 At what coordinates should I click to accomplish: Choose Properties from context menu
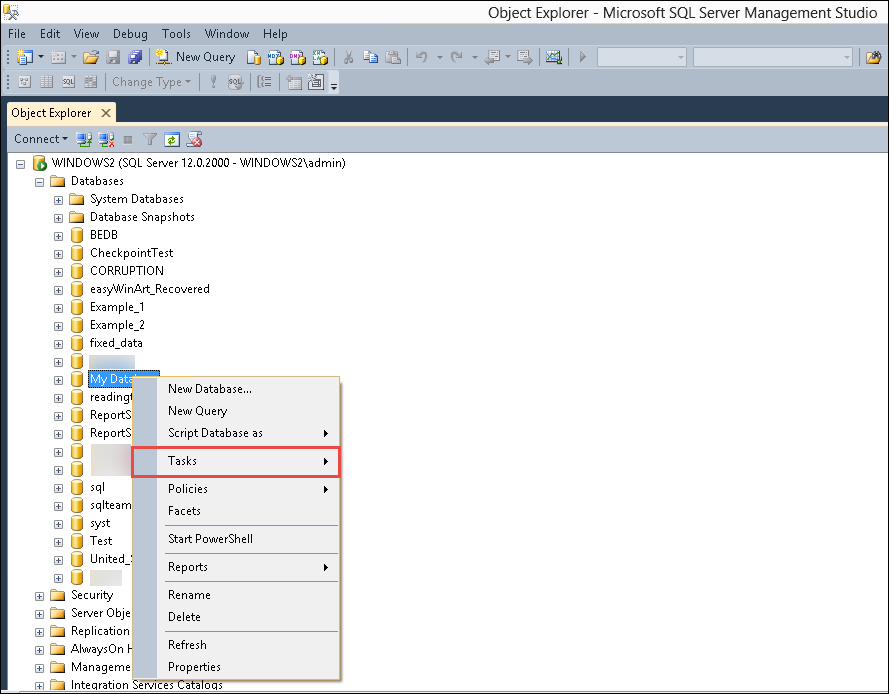point(194,667)
